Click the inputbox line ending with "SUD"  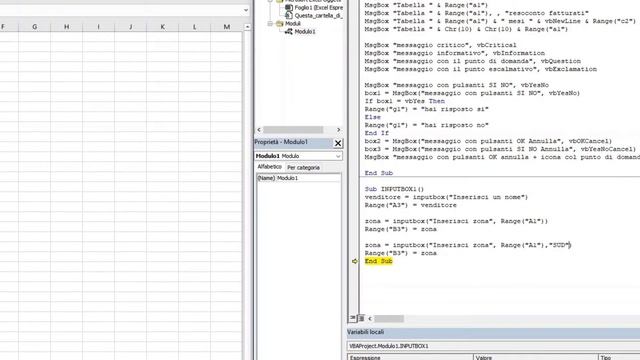[467, 245]
